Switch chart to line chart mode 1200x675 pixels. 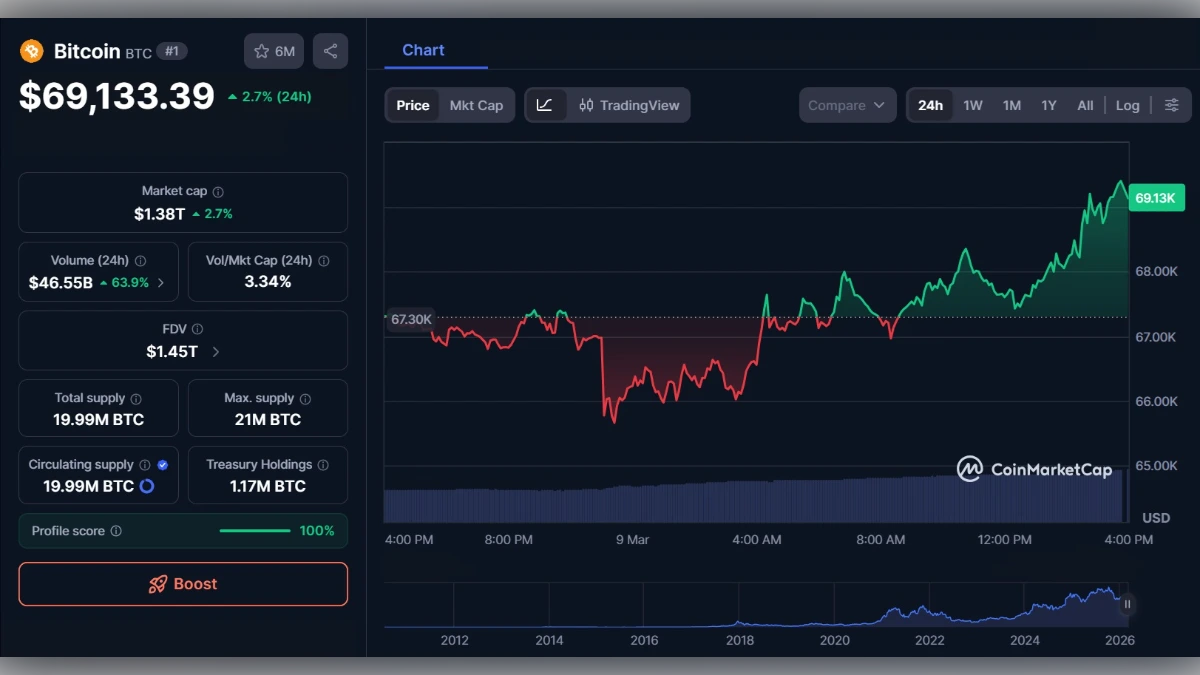pos(546,104)
